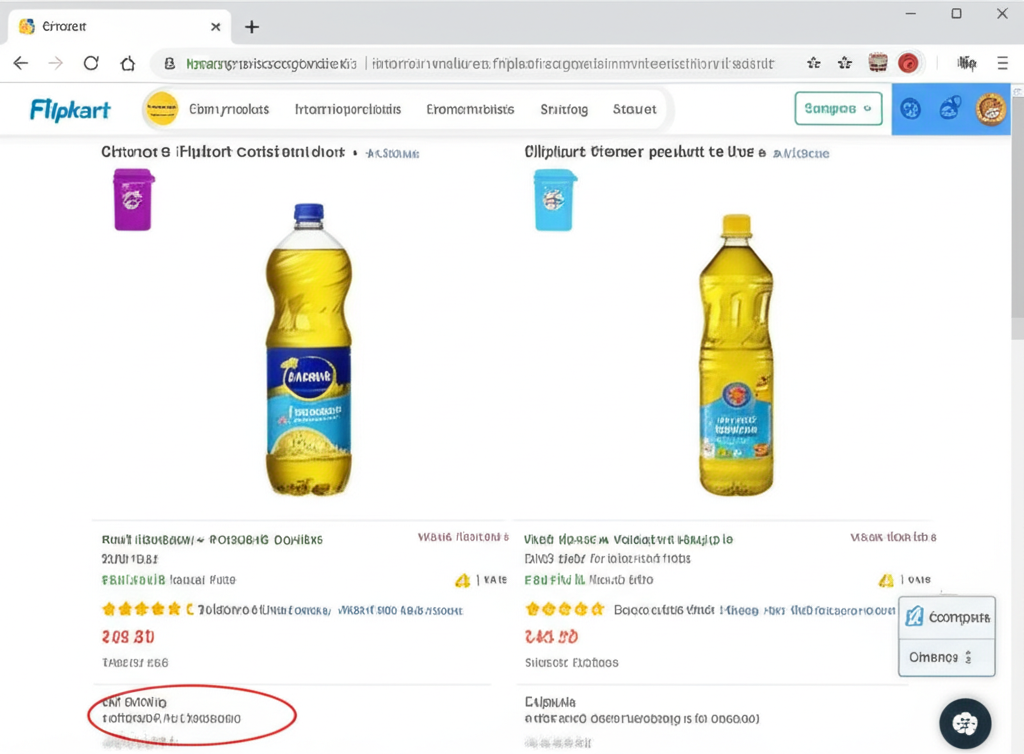The width and height of the screenshot is (1024, 754).
Task: Open the chatbot assistant icon
Action: click(963, 723)
